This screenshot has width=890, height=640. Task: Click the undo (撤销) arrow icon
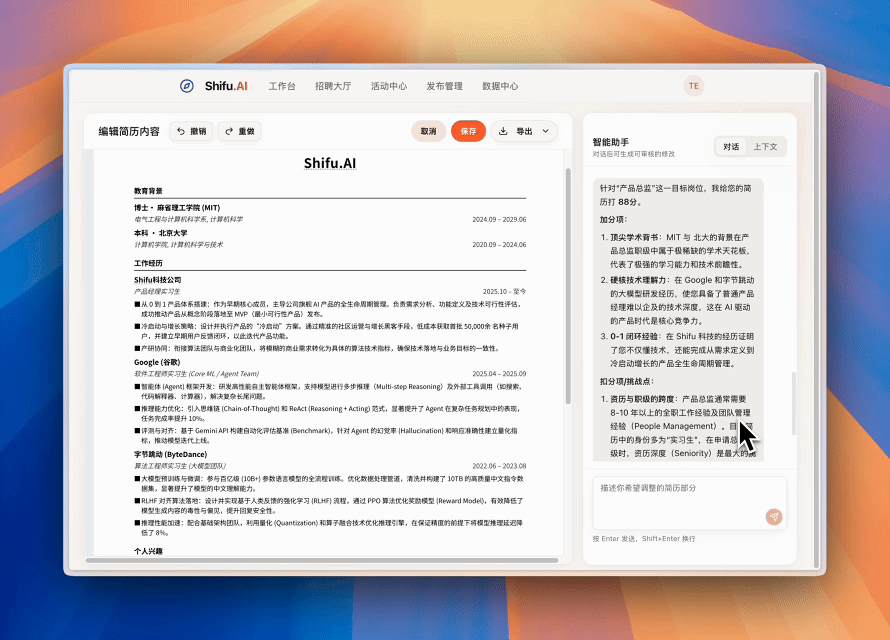click(x=183, y=131)
